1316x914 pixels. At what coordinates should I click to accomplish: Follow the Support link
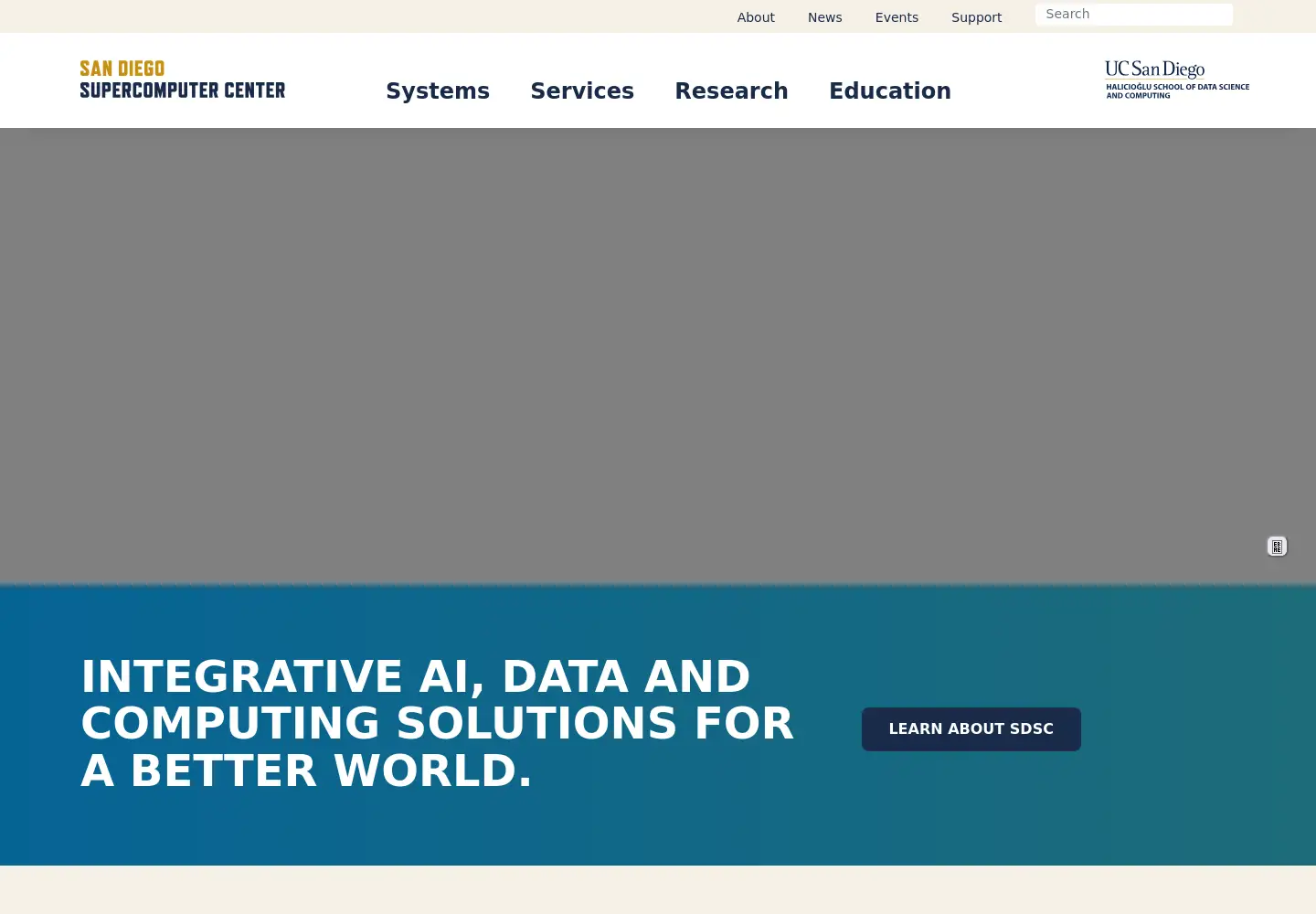click(x=976, y=17)
